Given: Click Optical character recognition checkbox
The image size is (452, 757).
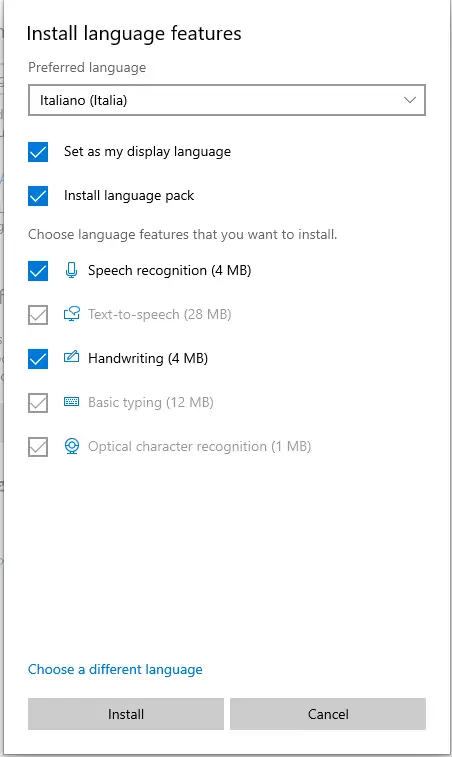Looking at the screenshot, I should click(x=38, y=447).
